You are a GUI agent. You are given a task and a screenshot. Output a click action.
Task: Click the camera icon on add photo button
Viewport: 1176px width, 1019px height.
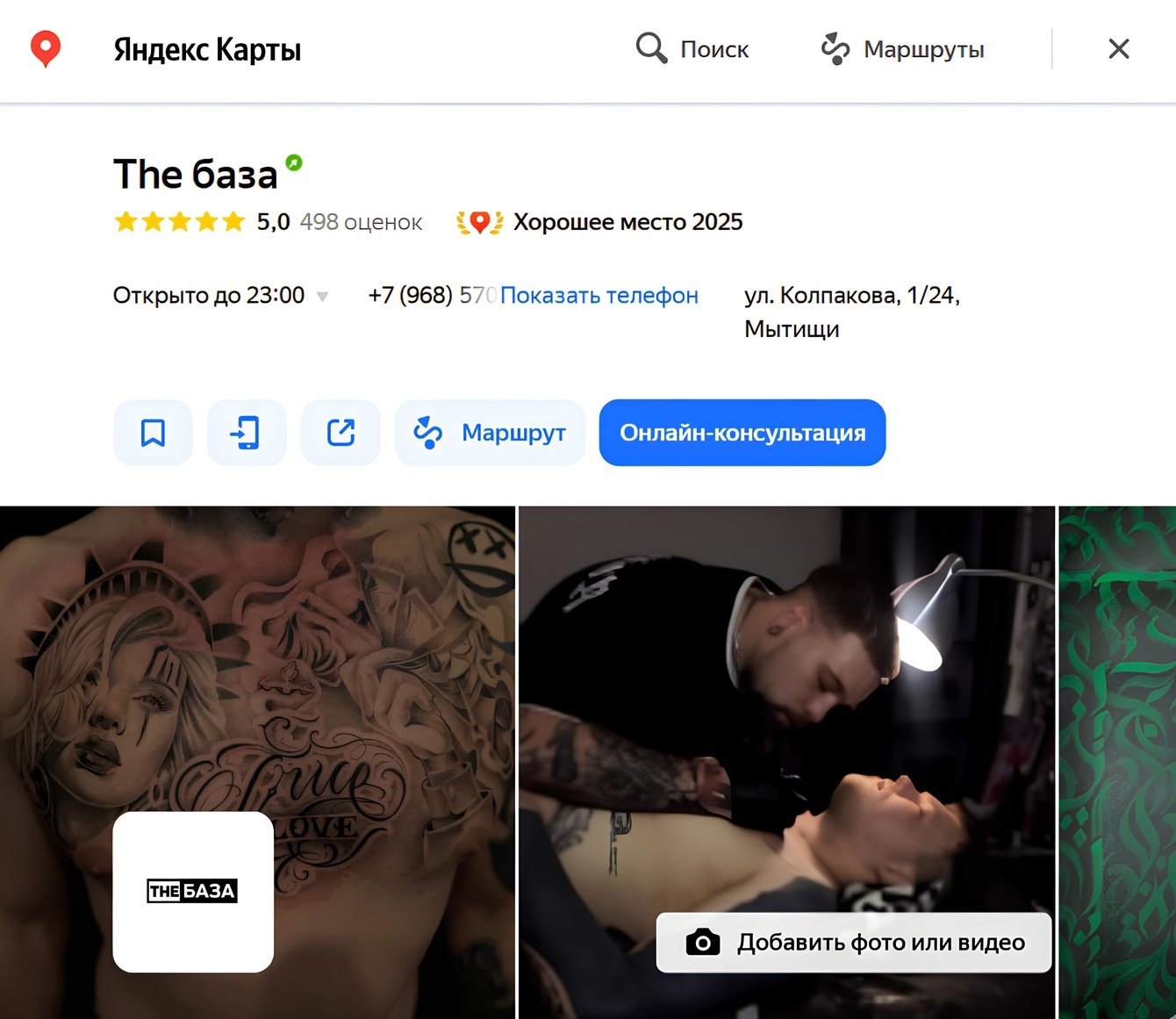click(703, 943)
